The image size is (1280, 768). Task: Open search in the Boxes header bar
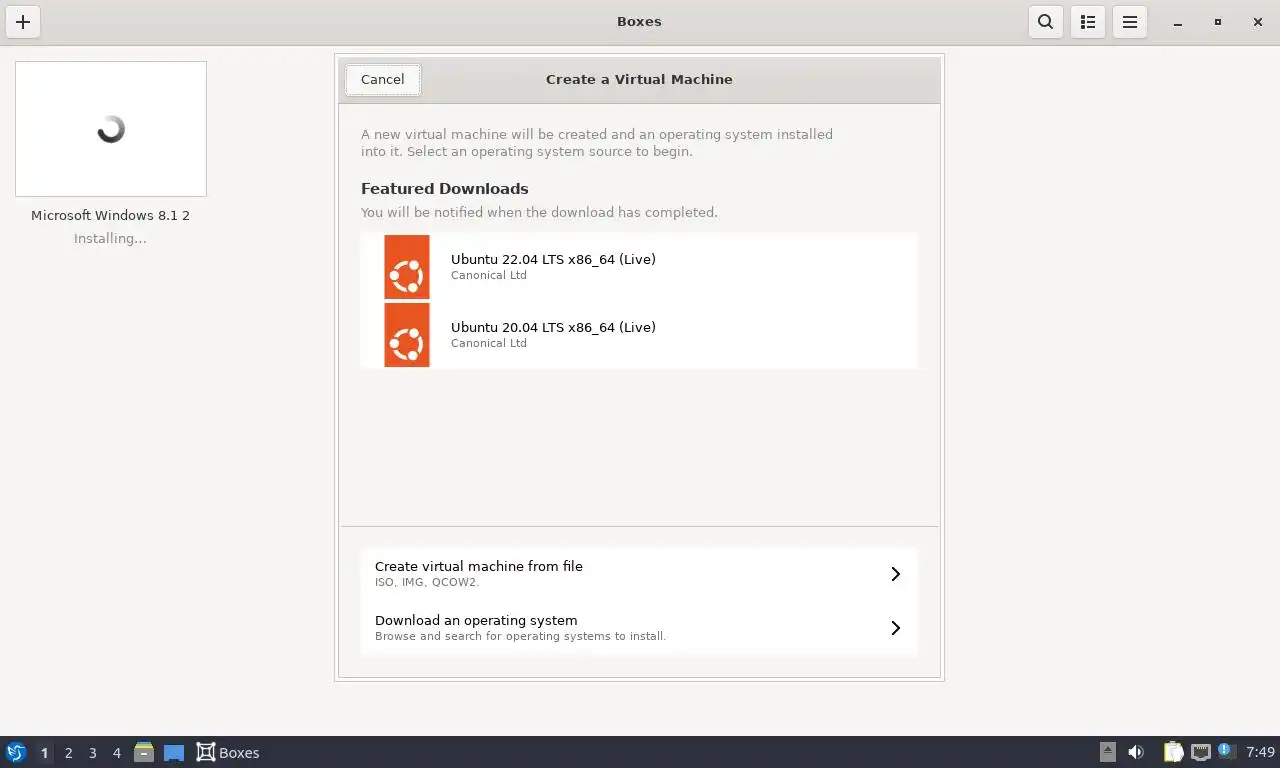coord(1046,22)
